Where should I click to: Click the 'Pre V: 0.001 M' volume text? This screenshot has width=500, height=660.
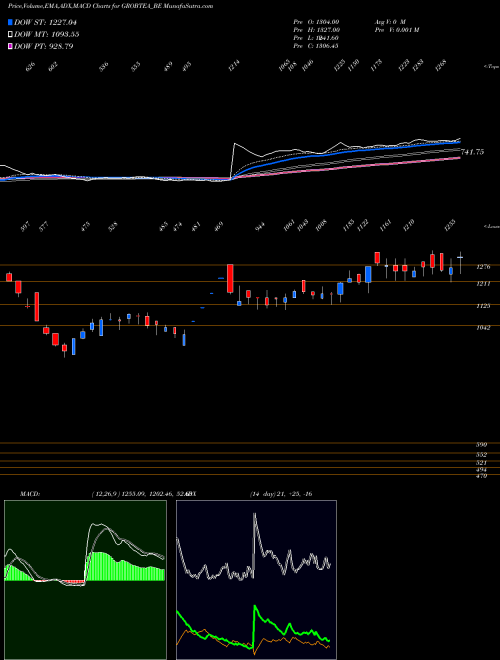click(397, 30)
